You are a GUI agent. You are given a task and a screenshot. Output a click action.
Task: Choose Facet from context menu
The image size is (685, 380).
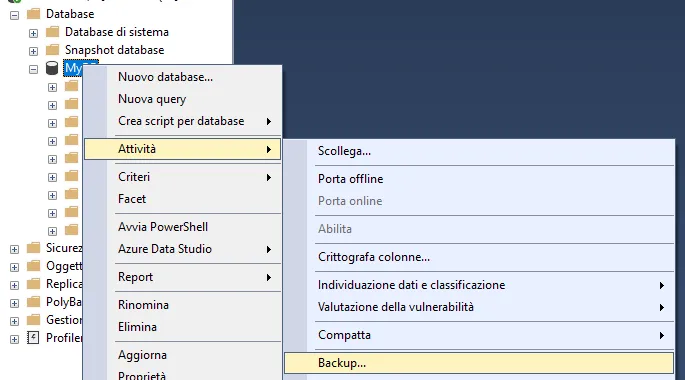coord(183,199)
